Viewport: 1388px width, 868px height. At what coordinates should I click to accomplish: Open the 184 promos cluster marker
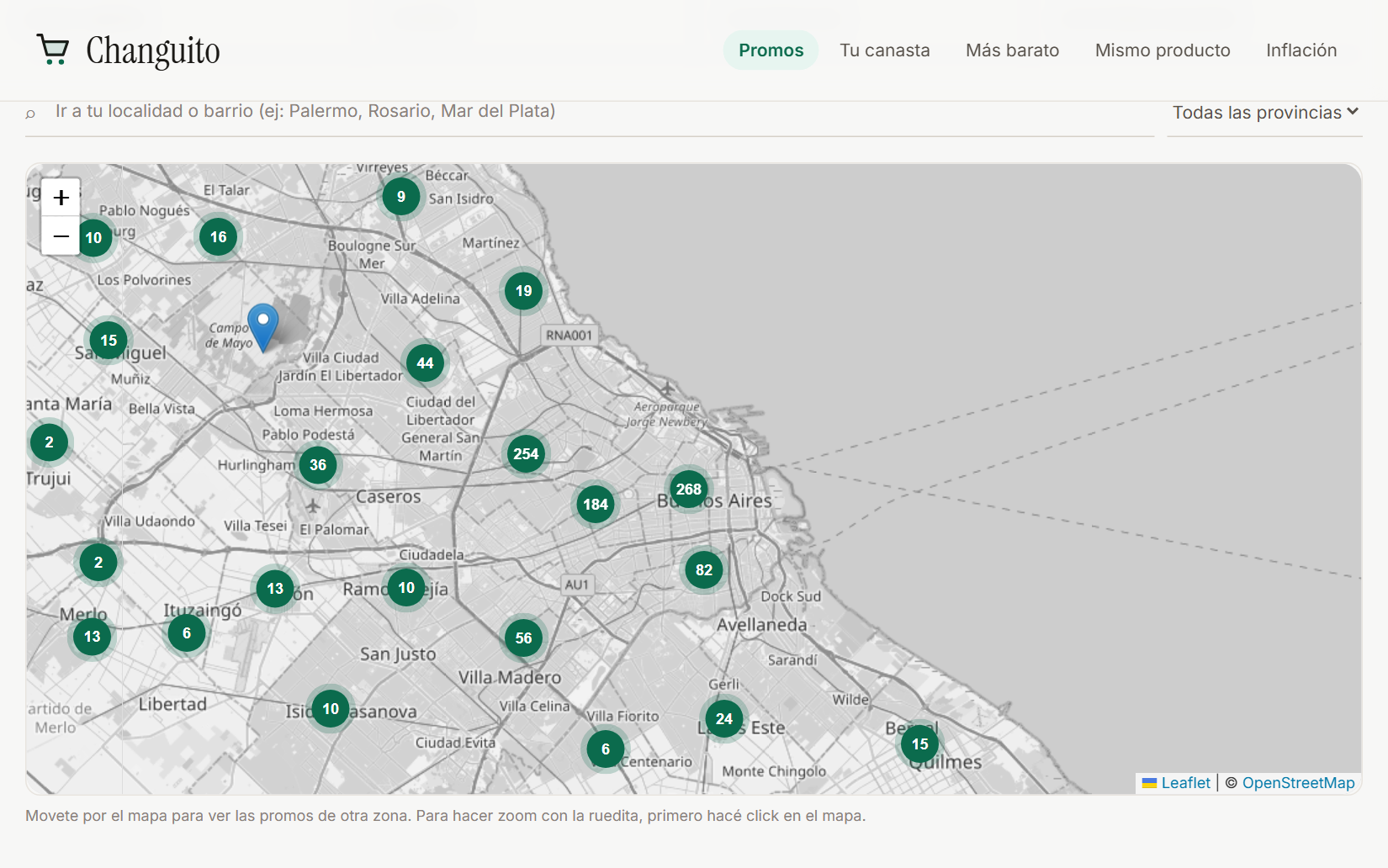[x=596, y=505]
